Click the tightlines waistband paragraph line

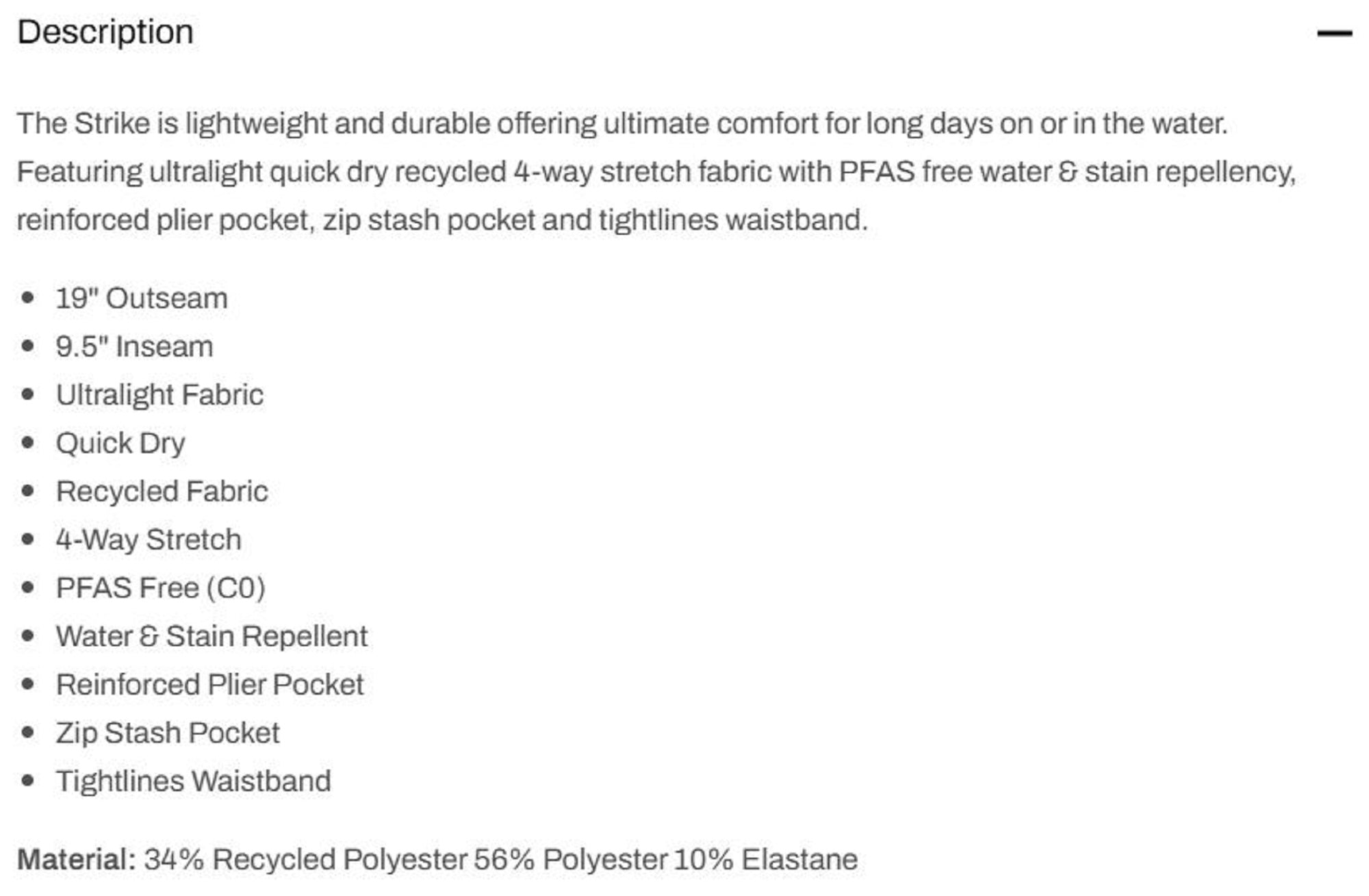coord(442,220)
